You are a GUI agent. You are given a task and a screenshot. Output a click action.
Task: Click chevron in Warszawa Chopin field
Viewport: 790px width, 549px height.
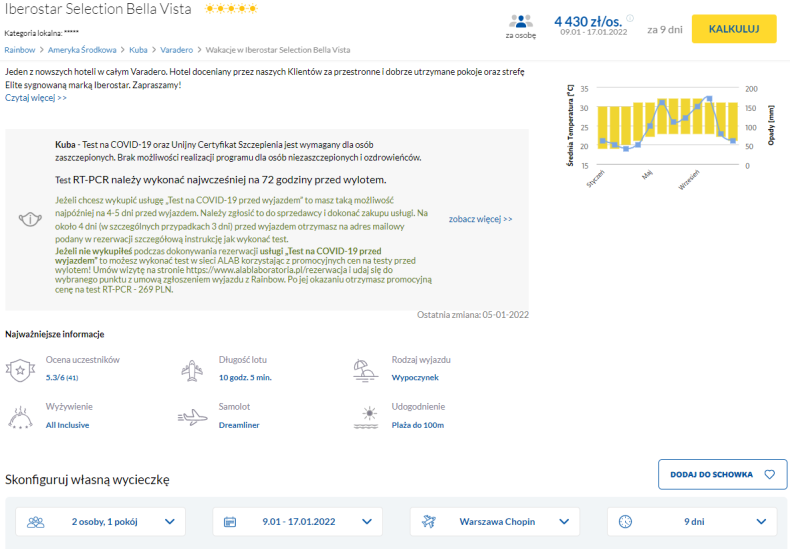[564, 522]
